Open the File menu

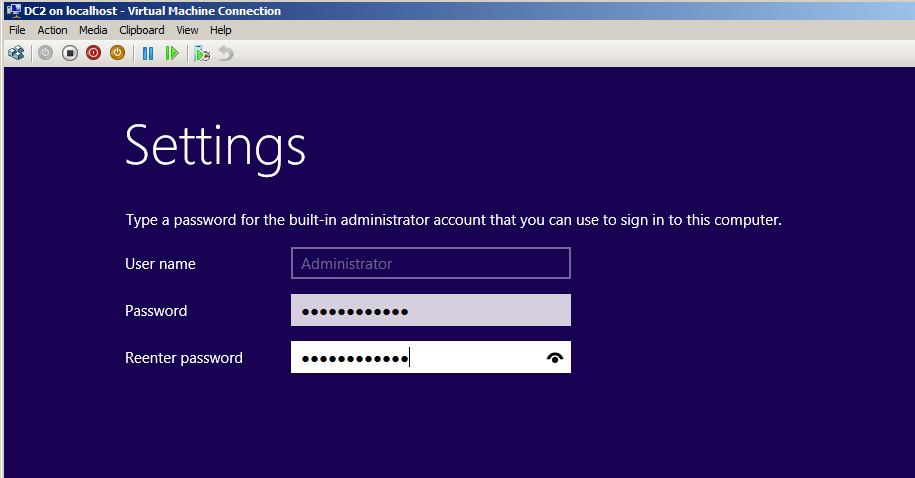coord(17,30)
